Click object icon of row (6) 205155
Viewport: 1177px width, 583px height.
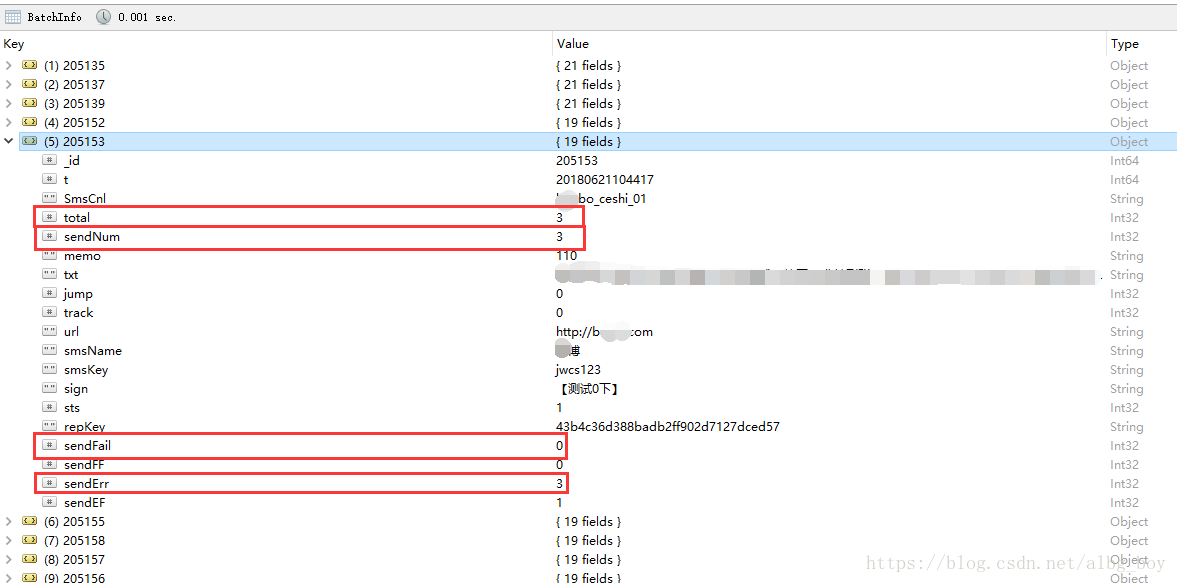(x=30, y=521)
